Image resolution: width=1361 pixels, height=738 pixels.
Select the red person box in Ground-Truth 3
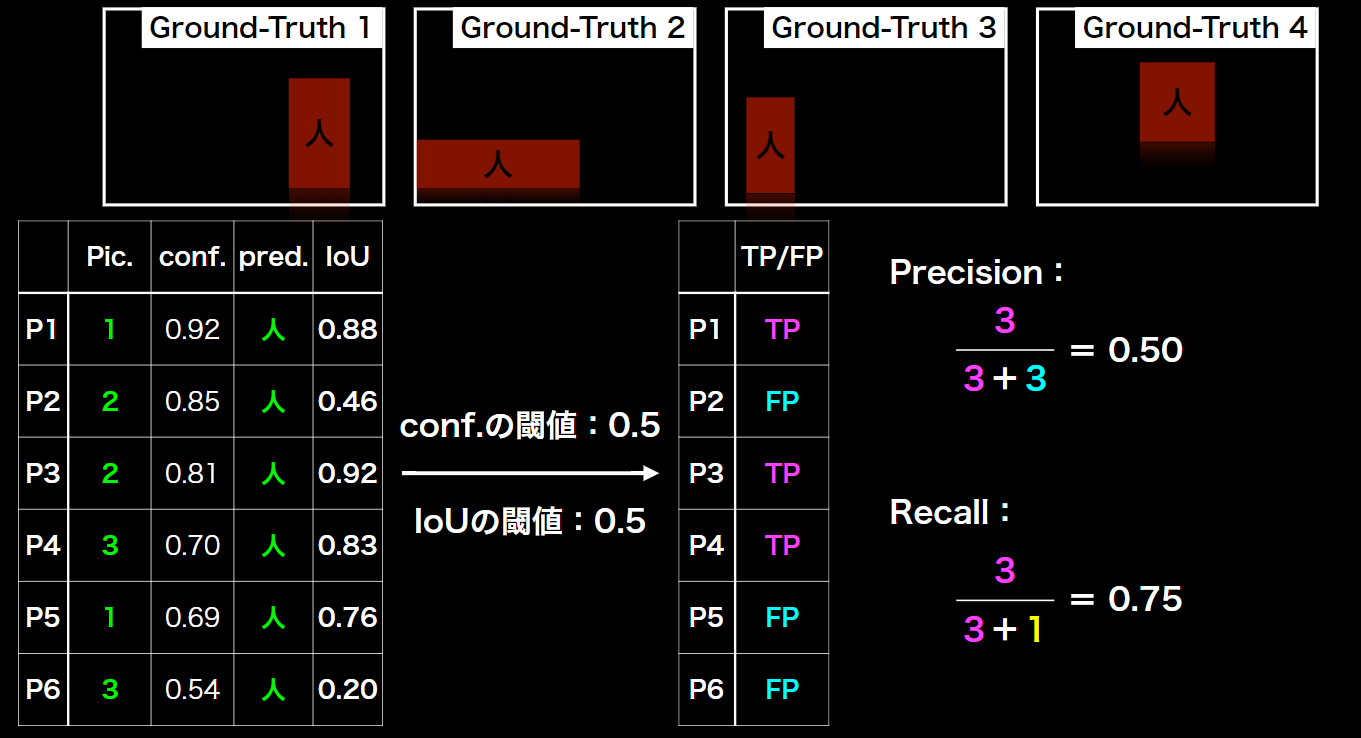pyautogui.click(x=770, y=145)
